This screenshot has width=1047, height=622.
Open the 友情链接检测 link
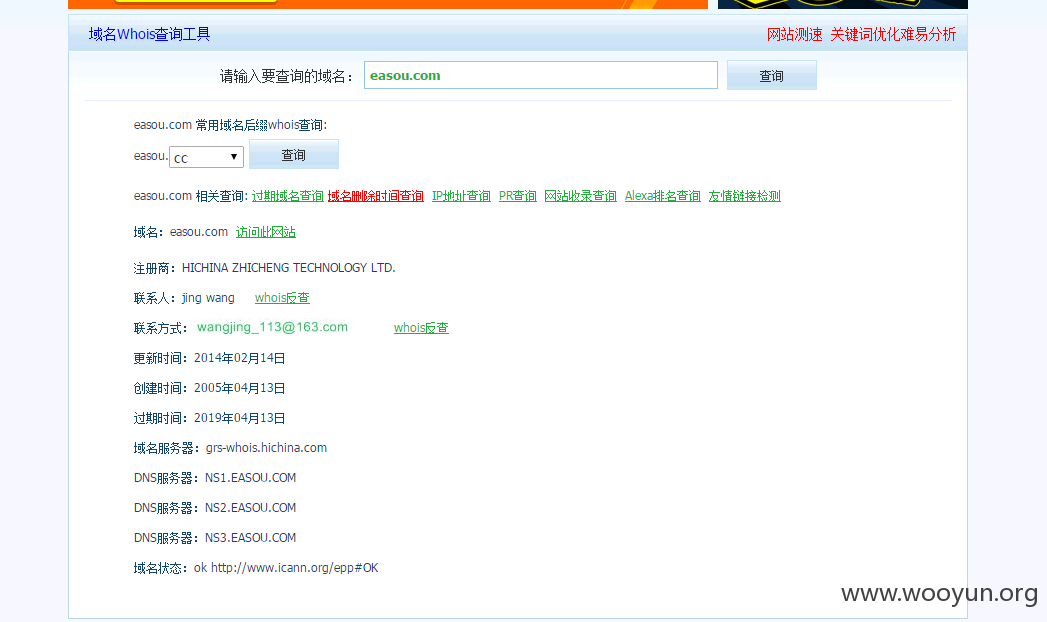click(x=745, y=196)
